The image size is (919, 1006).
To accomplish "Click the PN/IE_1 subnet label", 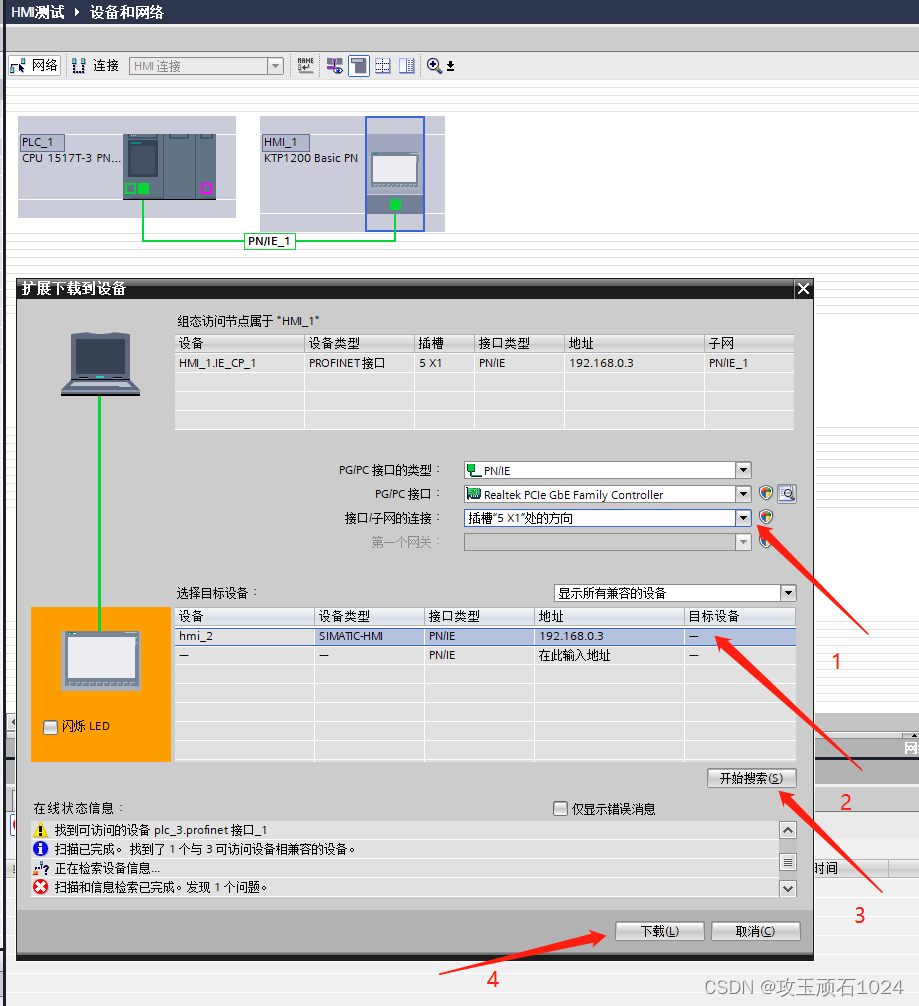I will pyautogui.click(x=270, y=241).
